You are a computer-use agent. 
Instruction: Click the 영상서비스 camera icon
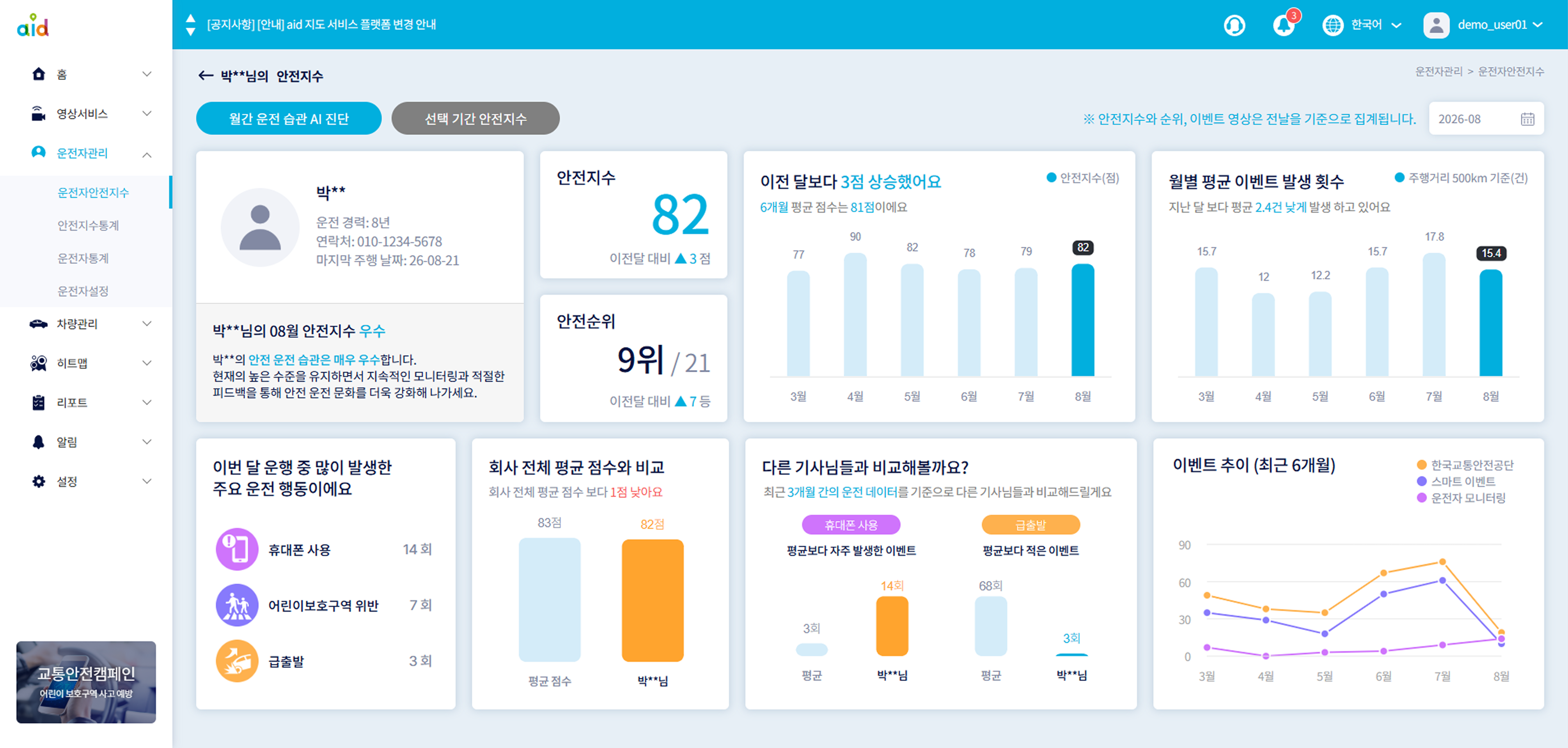[38, 113]
